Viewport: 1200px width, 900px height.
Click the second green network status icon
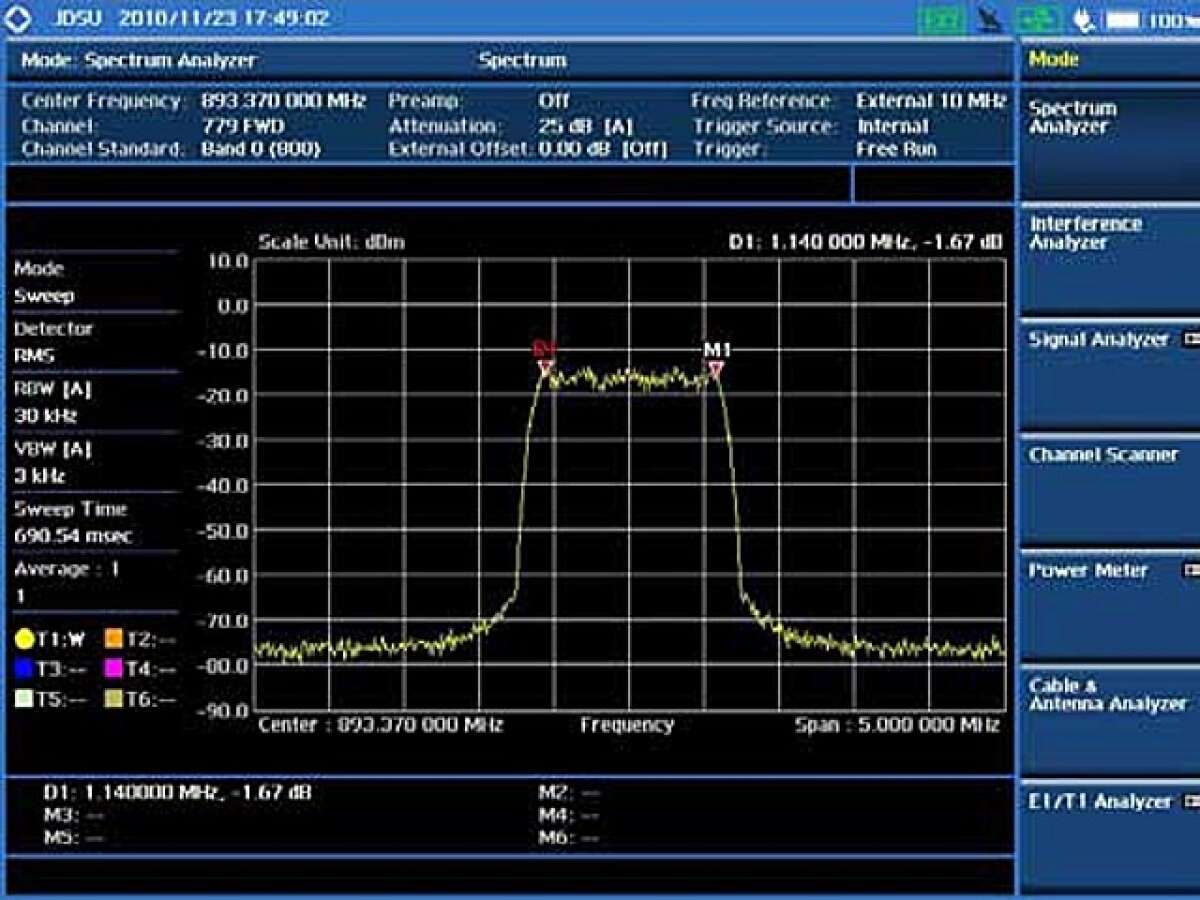[1038, 19]
